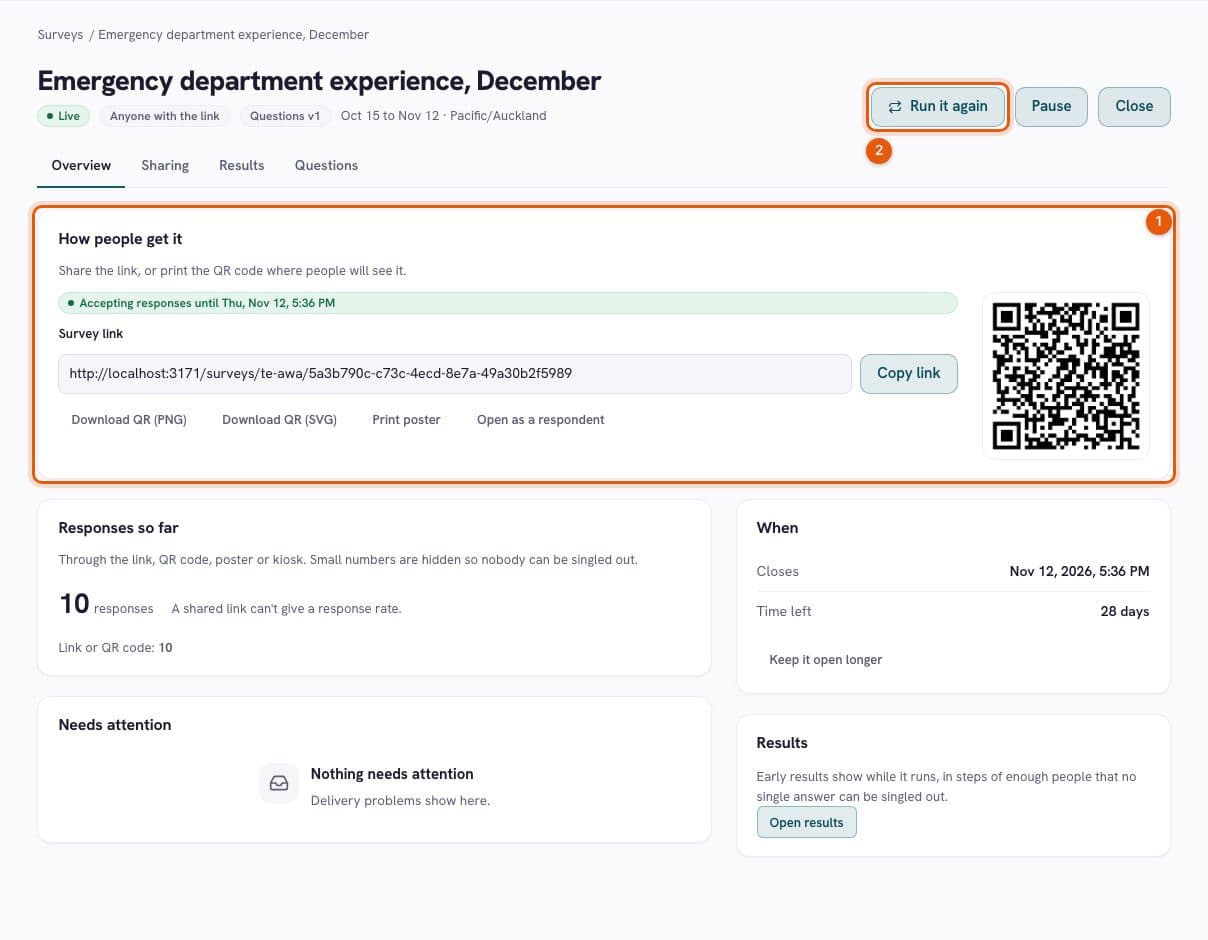Click the Responses so far heading
Image resolution: width=1208 pixels, height=940 pixels.
118,528
